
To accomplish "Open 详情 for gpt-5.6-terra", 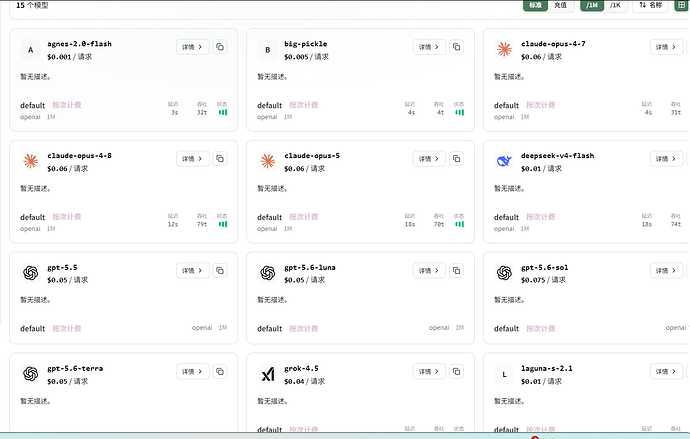I will pos(193,371).
